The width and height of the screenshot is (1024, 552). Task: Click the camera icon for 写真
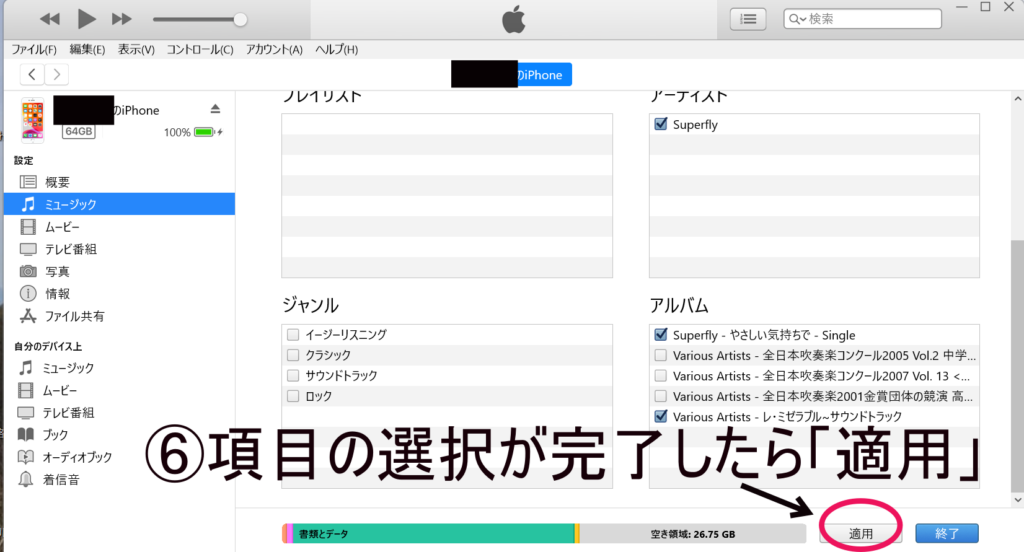[x=28, y=271]
